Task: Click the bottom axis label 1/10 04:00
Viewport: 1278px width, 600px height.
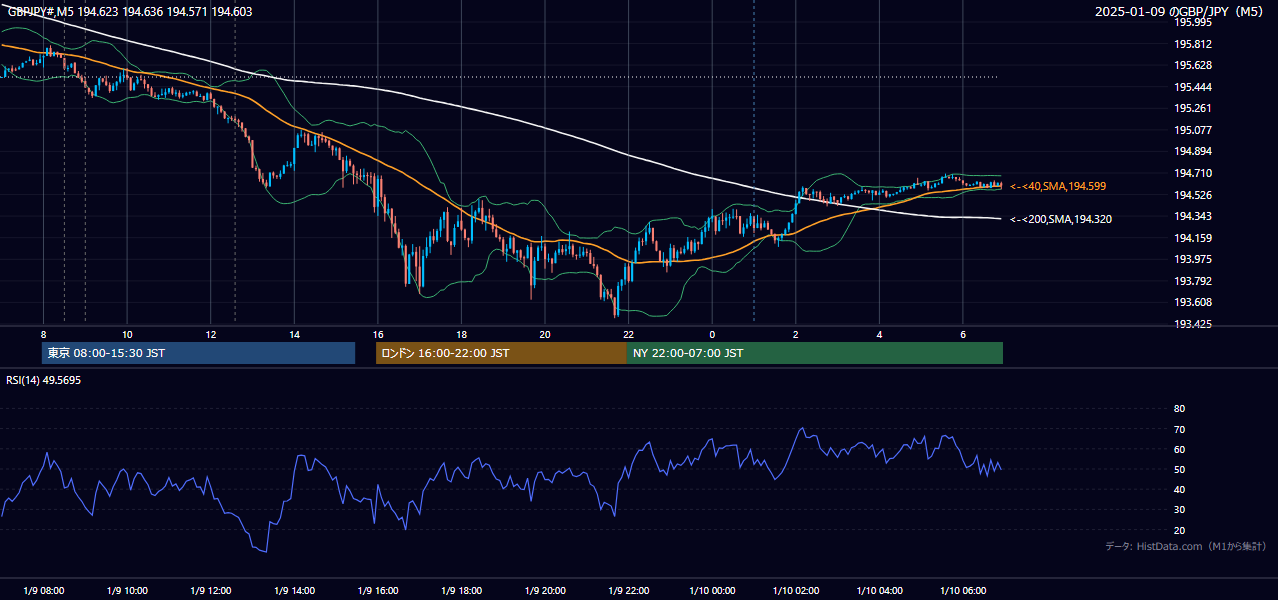Action: (x=879, y=590)
